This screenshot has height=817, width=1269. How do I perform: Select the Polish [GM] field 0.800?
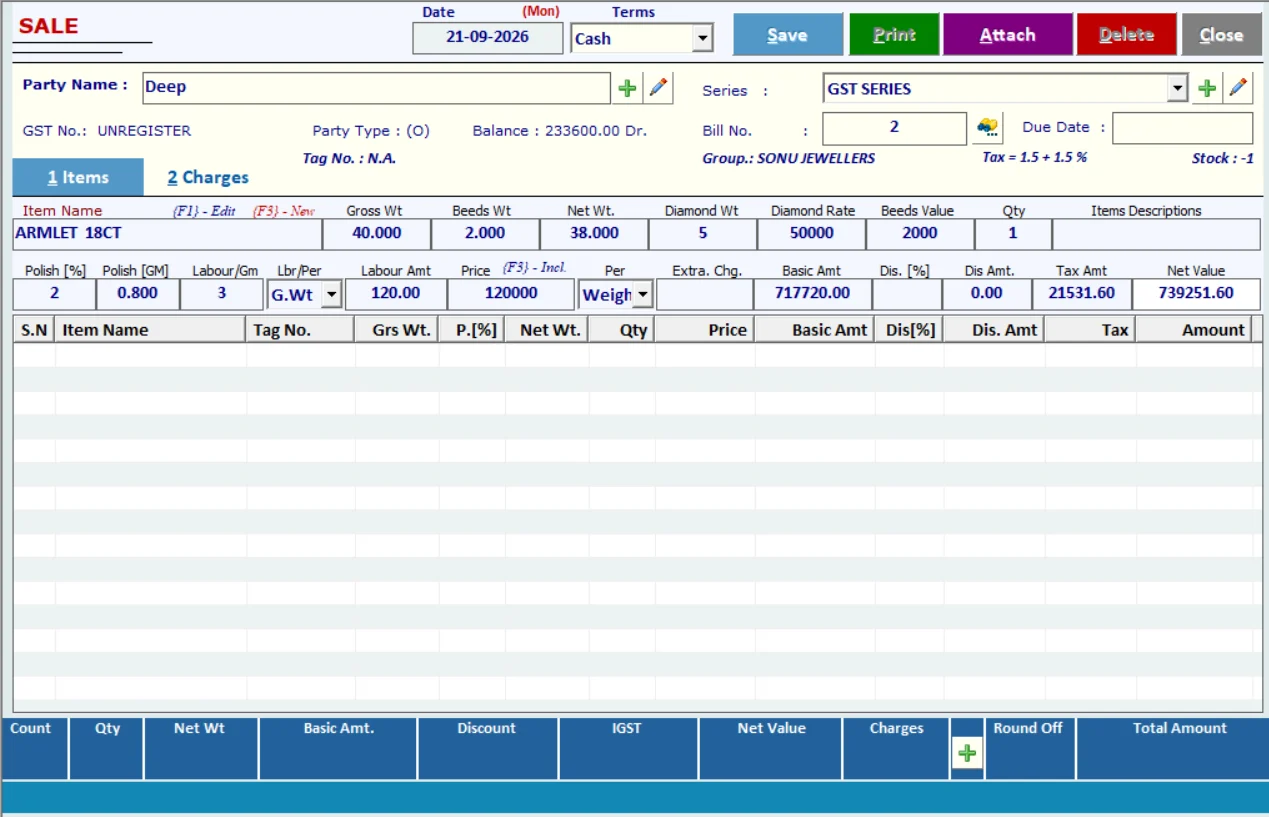click(x=138, y=294)
